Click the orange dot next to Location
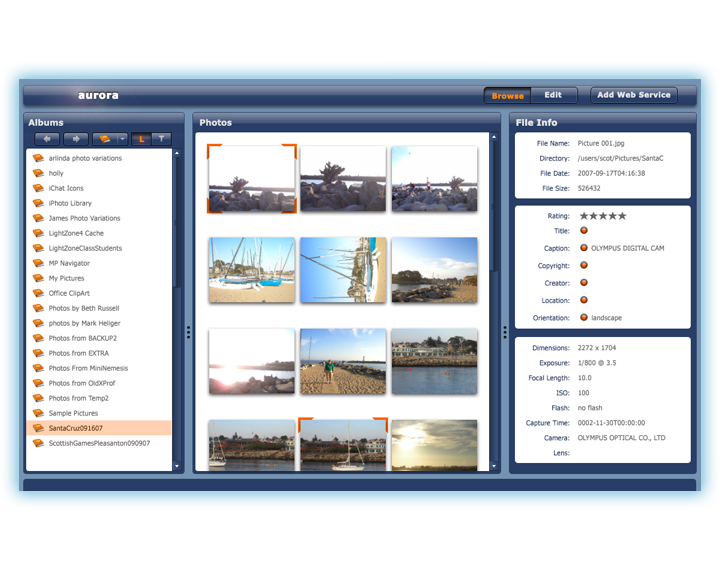 tap(584, 300)
